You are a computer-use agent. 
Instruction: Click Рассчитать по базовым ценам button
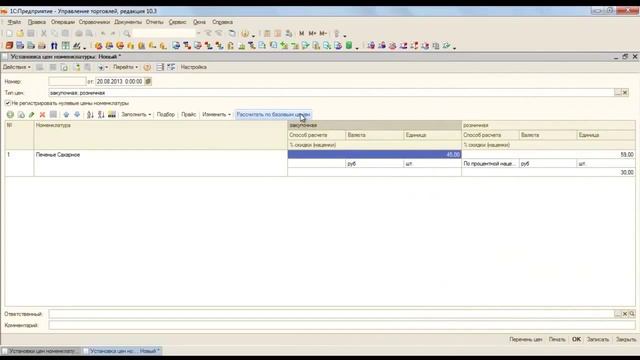[273, 115]
